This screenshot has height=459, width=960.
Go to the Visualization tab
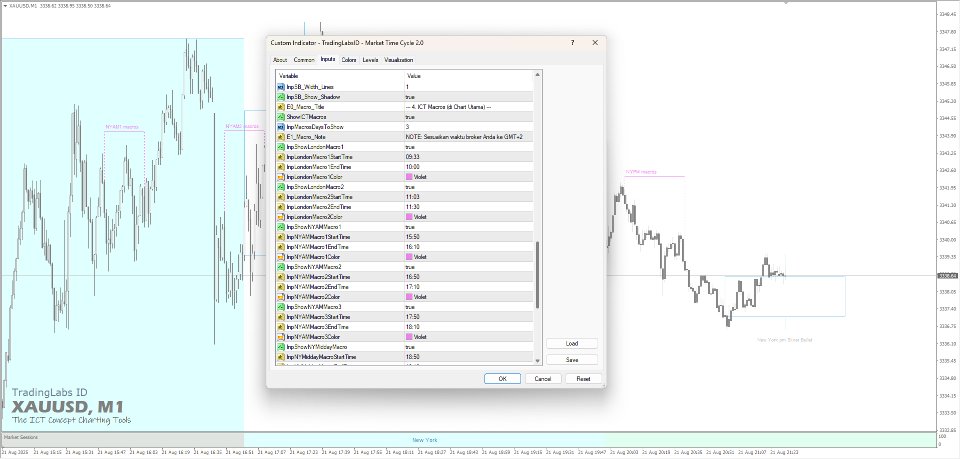tap(399, 60)
